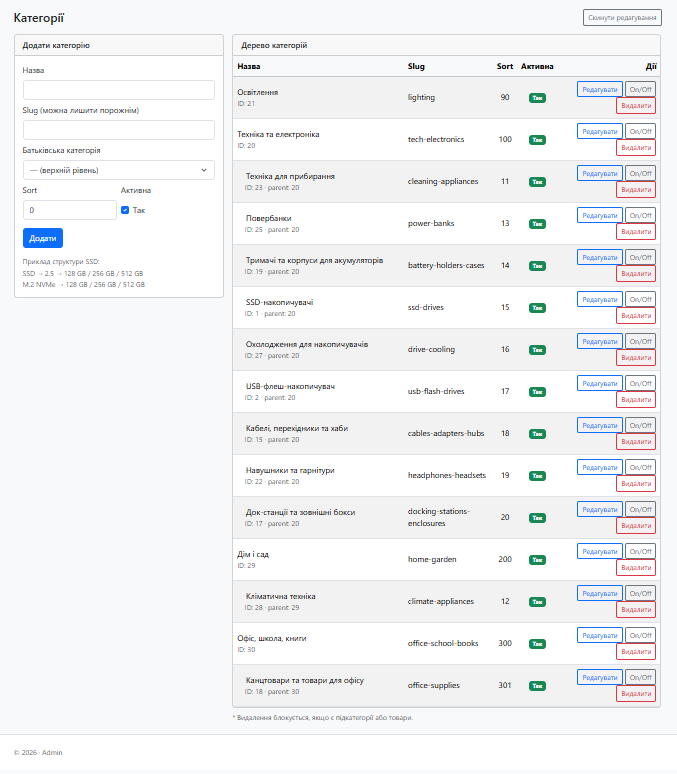Click the Slug input field
Screen dimensions: 677x774
click(119, 130)
